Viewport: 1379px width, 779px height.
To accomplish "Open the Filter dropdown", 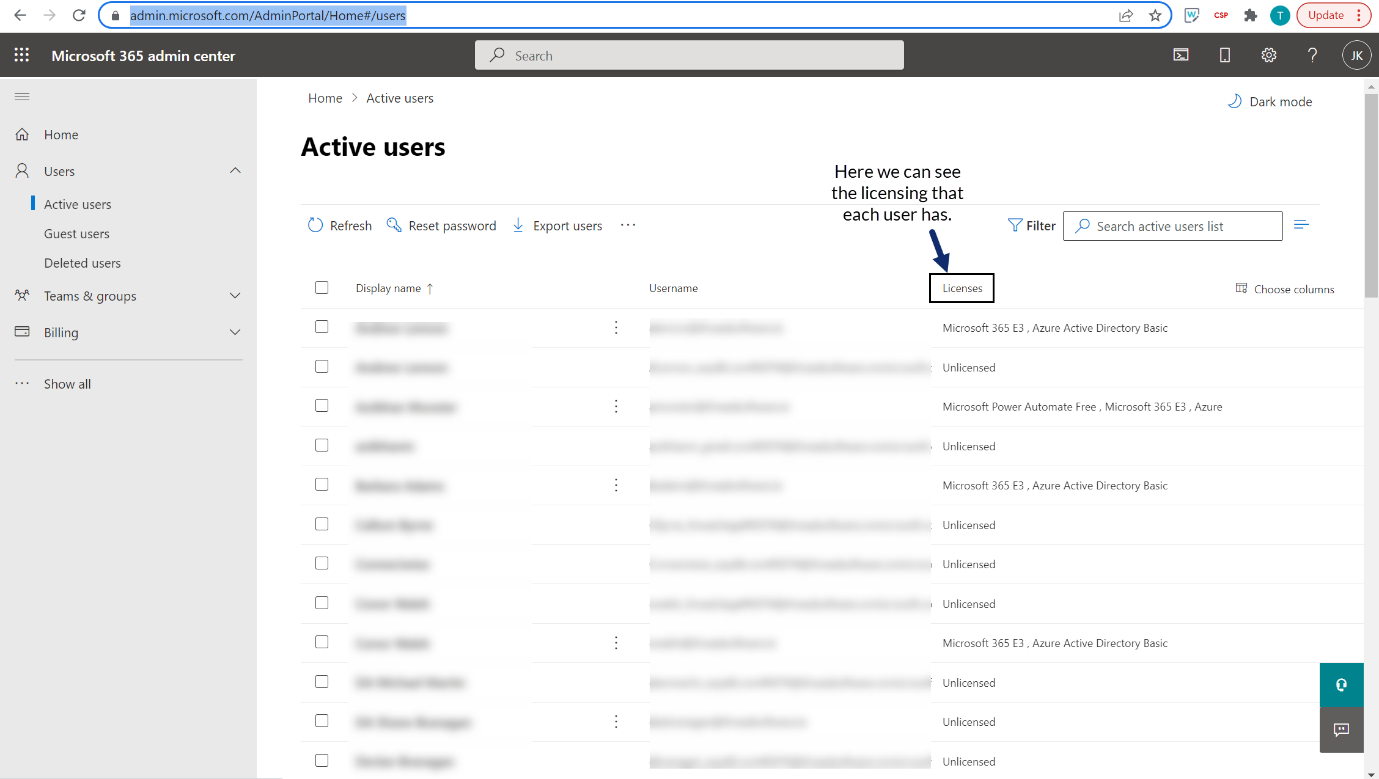I will 1032,226.
